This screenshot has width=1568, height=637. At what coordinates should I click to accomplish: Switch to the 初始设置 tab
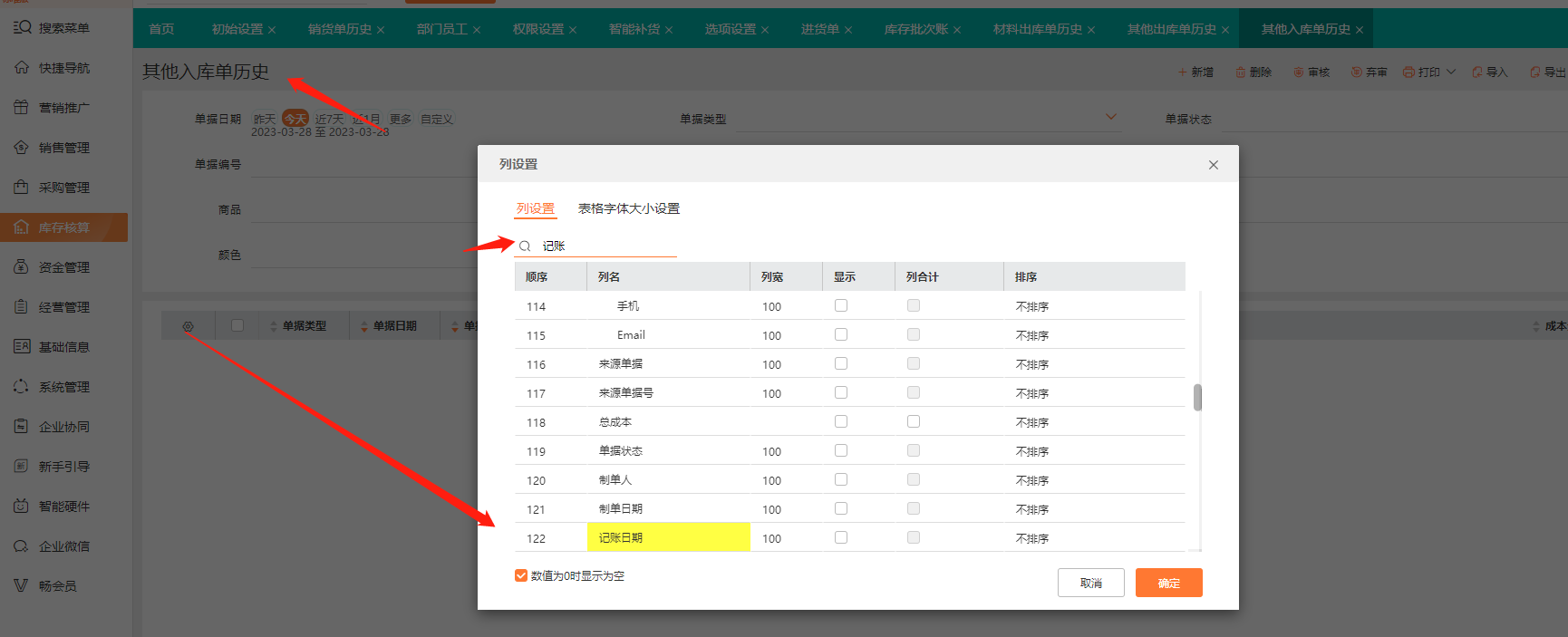(237, 29)
